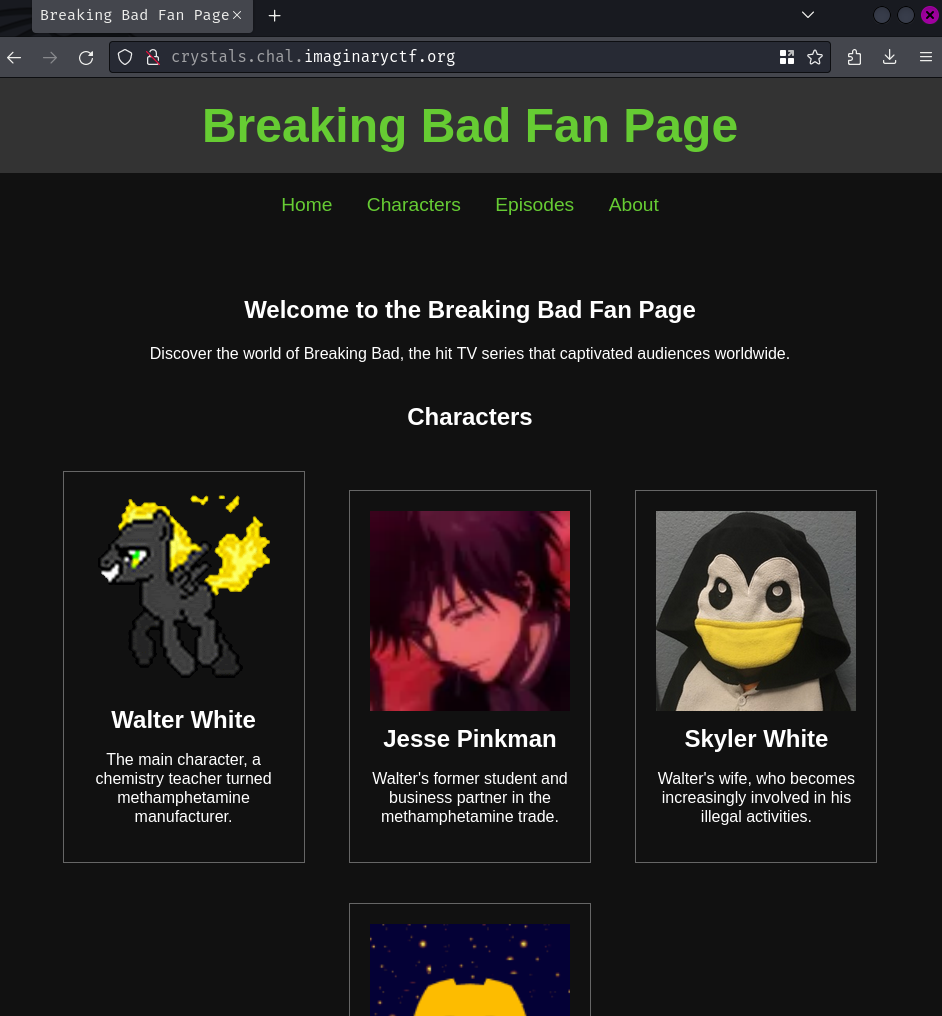Click the Skyler White penguin image
This screenshot has height=1016, width=942.
click(755, 611)
